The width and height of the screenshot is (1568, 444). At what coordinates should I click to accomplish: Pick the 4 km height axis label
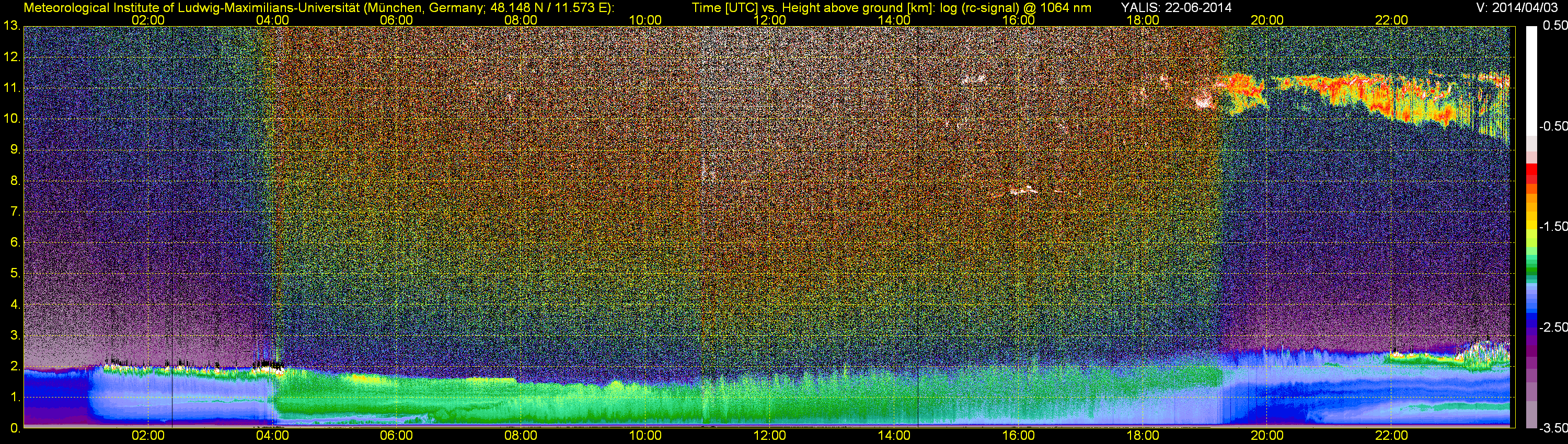tap(15, 304)
